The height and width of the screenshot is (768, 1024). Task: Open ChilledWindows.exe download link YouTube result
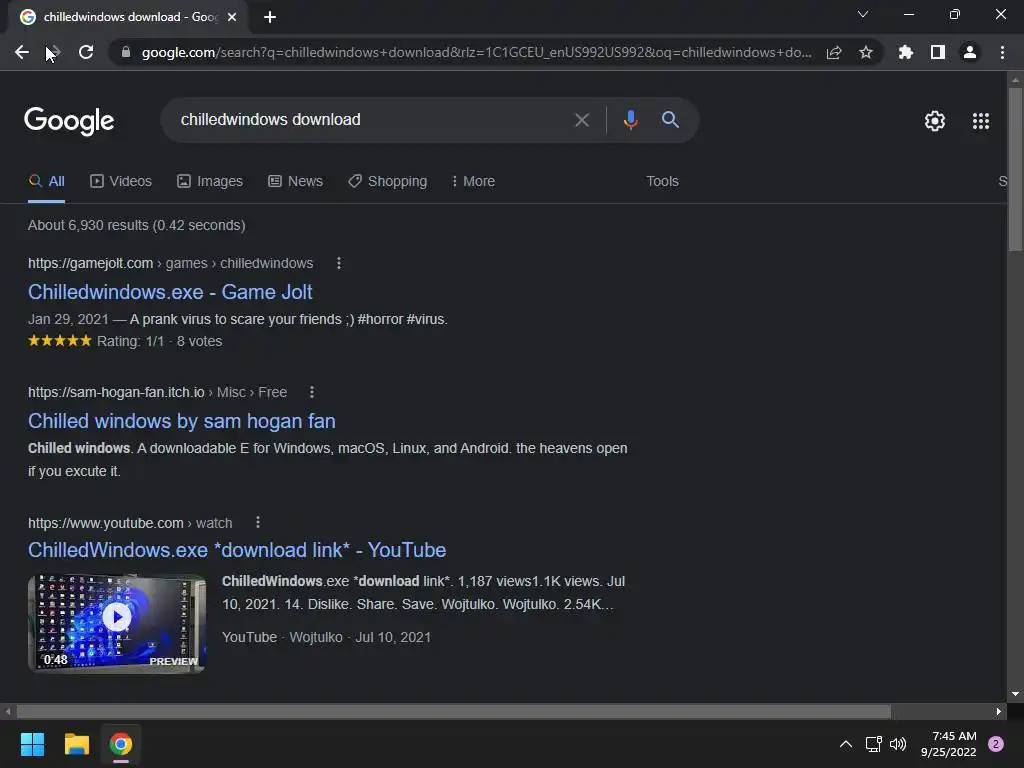click(236, 550)
